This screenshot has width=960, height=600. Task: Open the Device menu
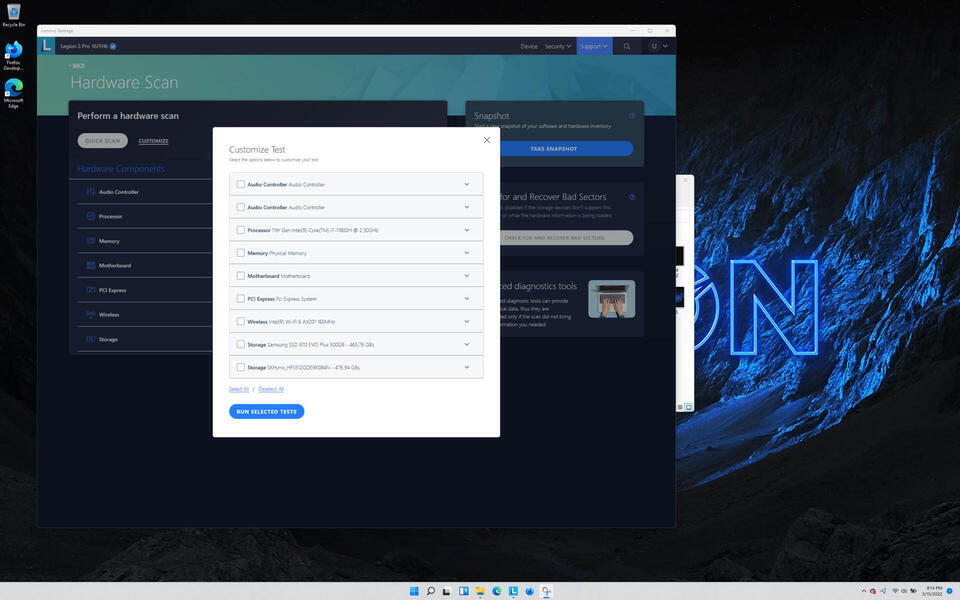click(x=529, y=47)
